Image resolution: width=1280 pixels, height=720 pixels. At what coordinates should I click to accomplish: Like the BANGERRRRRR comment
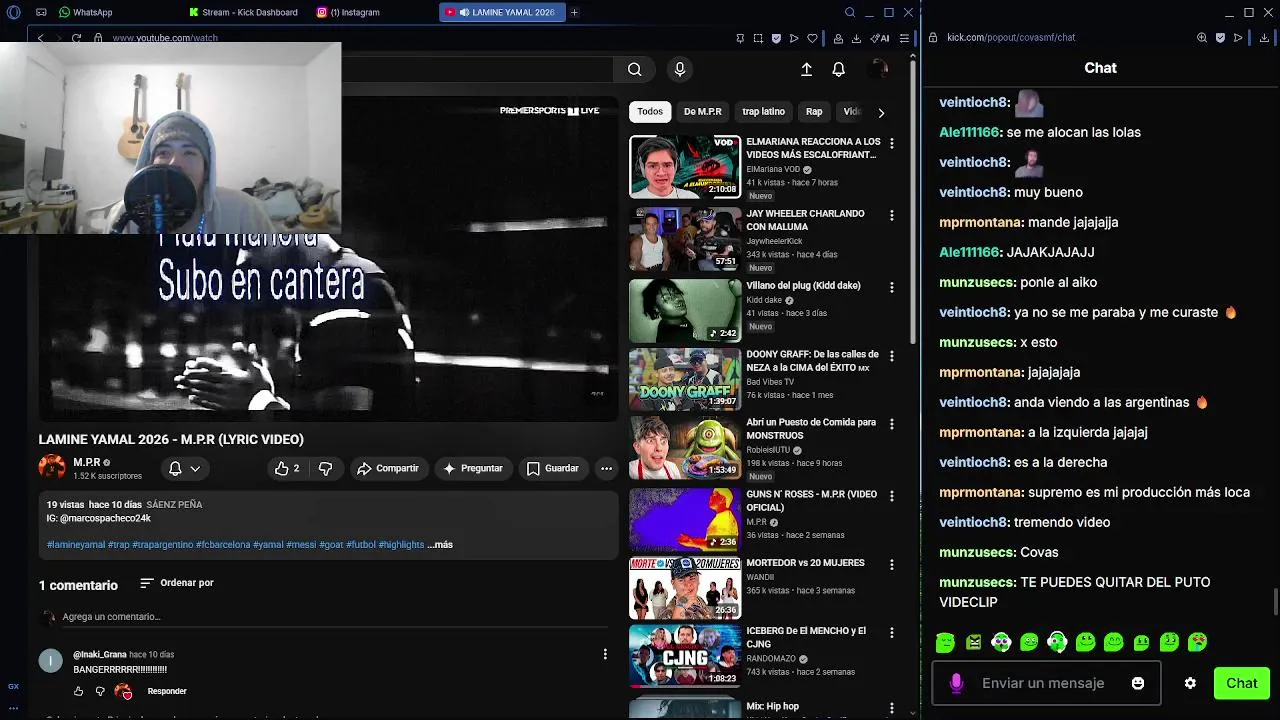(79, 691)
